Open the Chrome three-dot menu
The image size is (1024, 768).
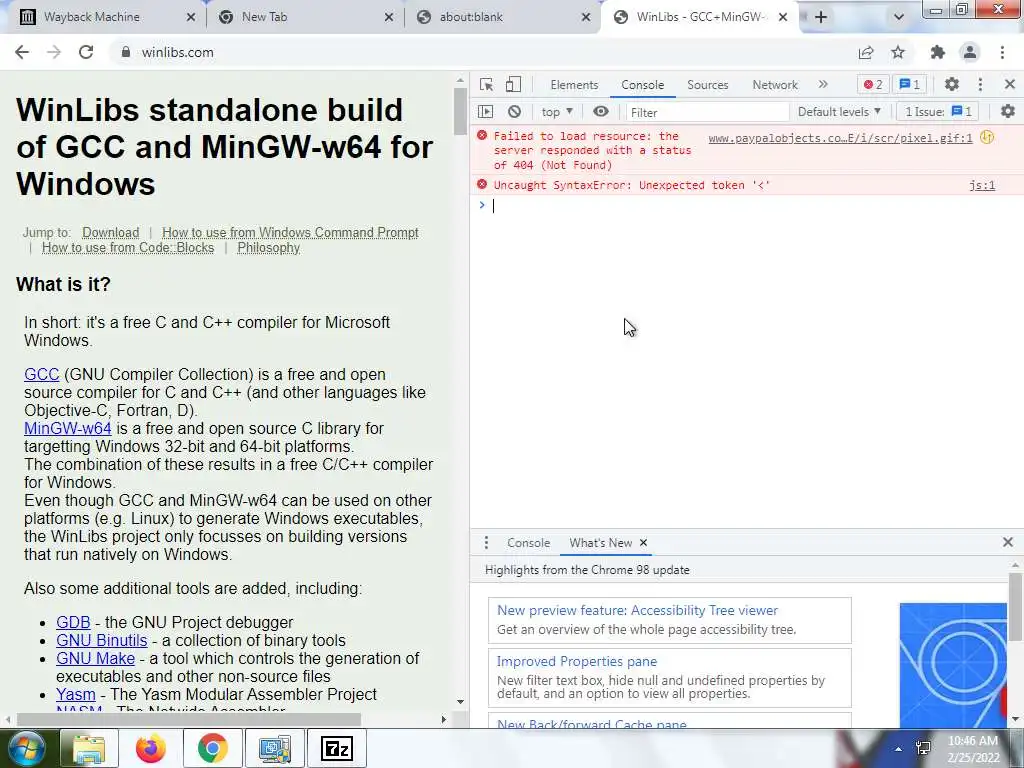coord(1002,52)
